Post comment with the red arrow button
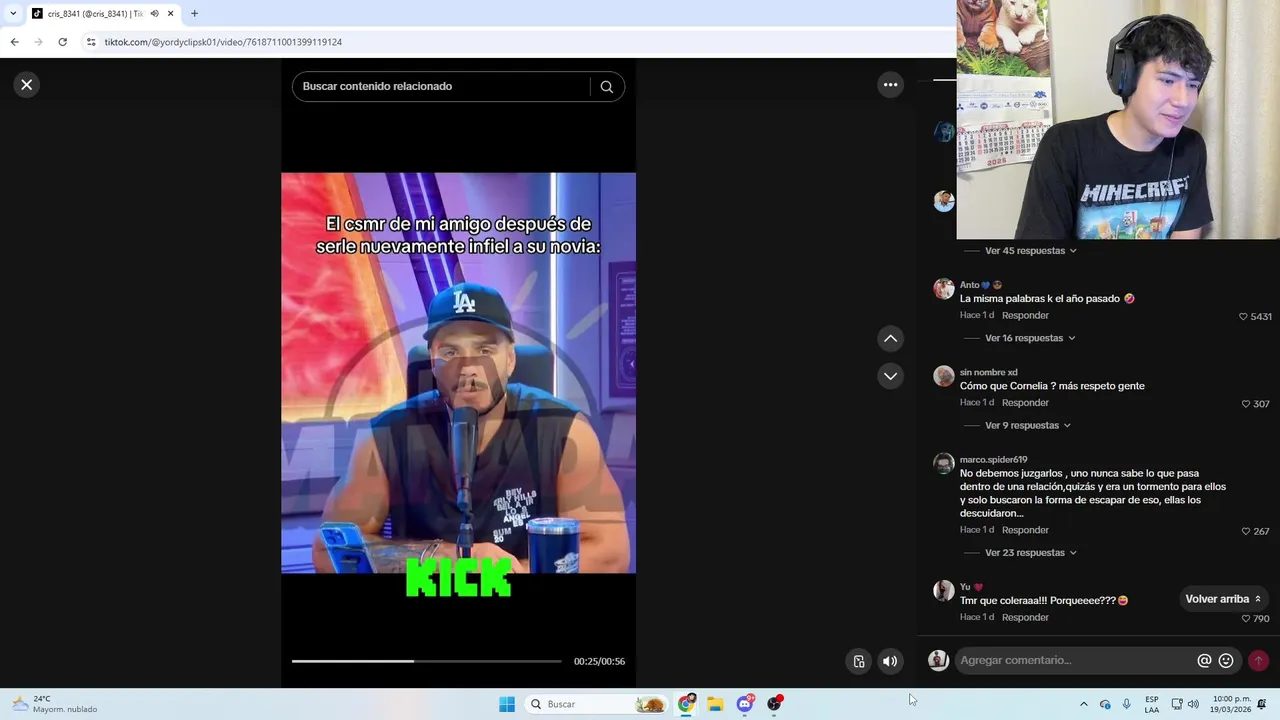 coord(1258,660)
